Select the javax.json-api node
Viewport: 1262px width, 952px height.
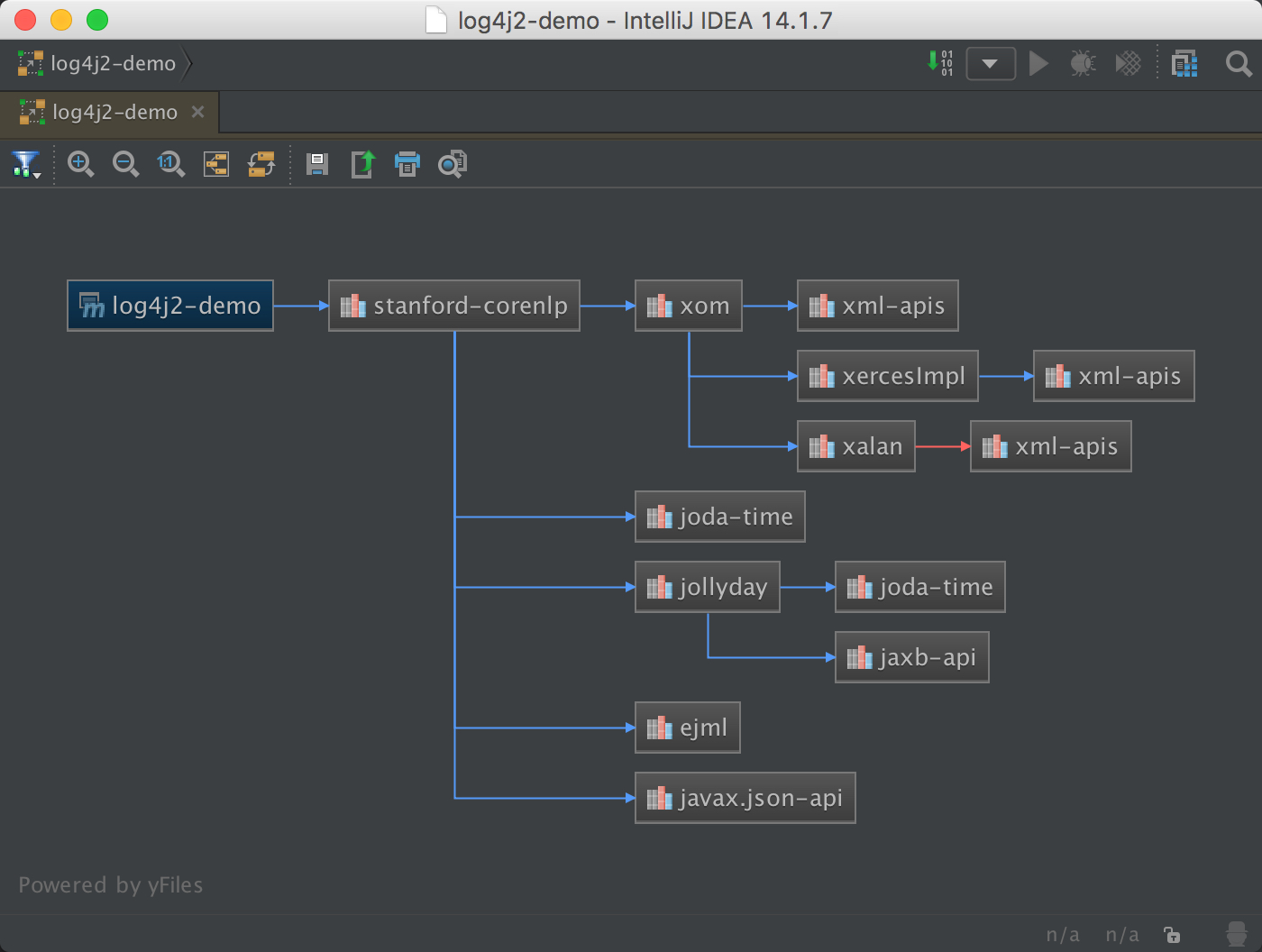[745, 798]
